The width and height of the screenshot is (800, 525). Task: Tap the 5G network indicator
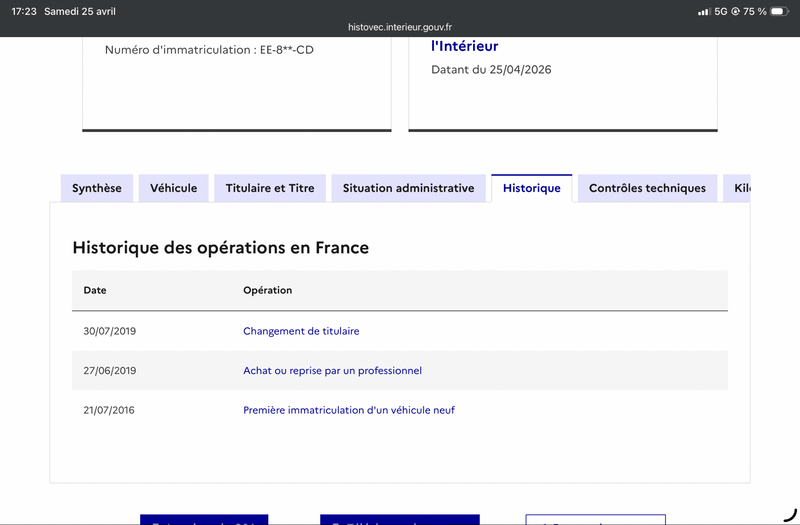(720, 11)
